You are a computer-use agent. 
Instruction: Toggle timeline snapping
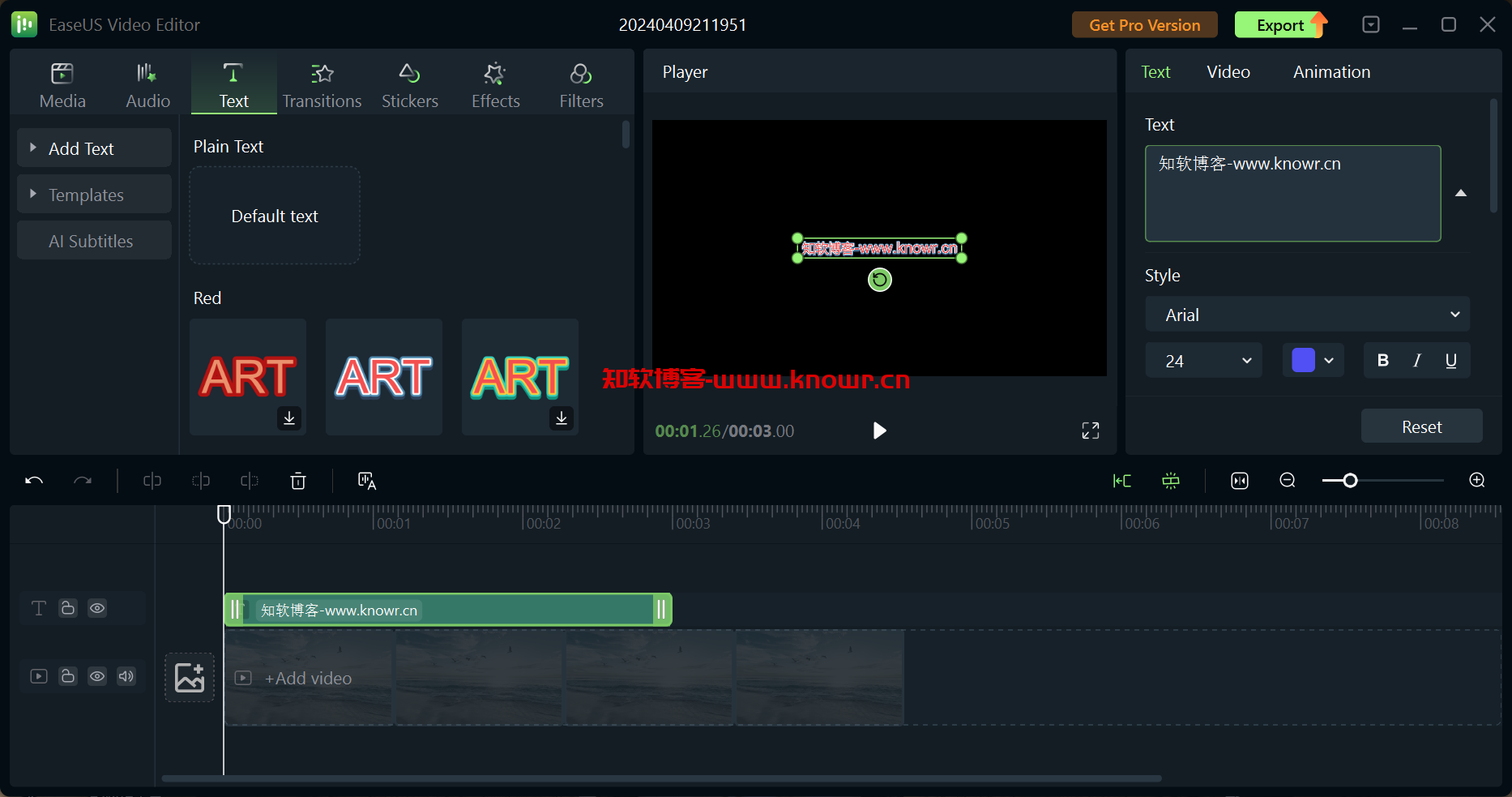point(1122,481)
